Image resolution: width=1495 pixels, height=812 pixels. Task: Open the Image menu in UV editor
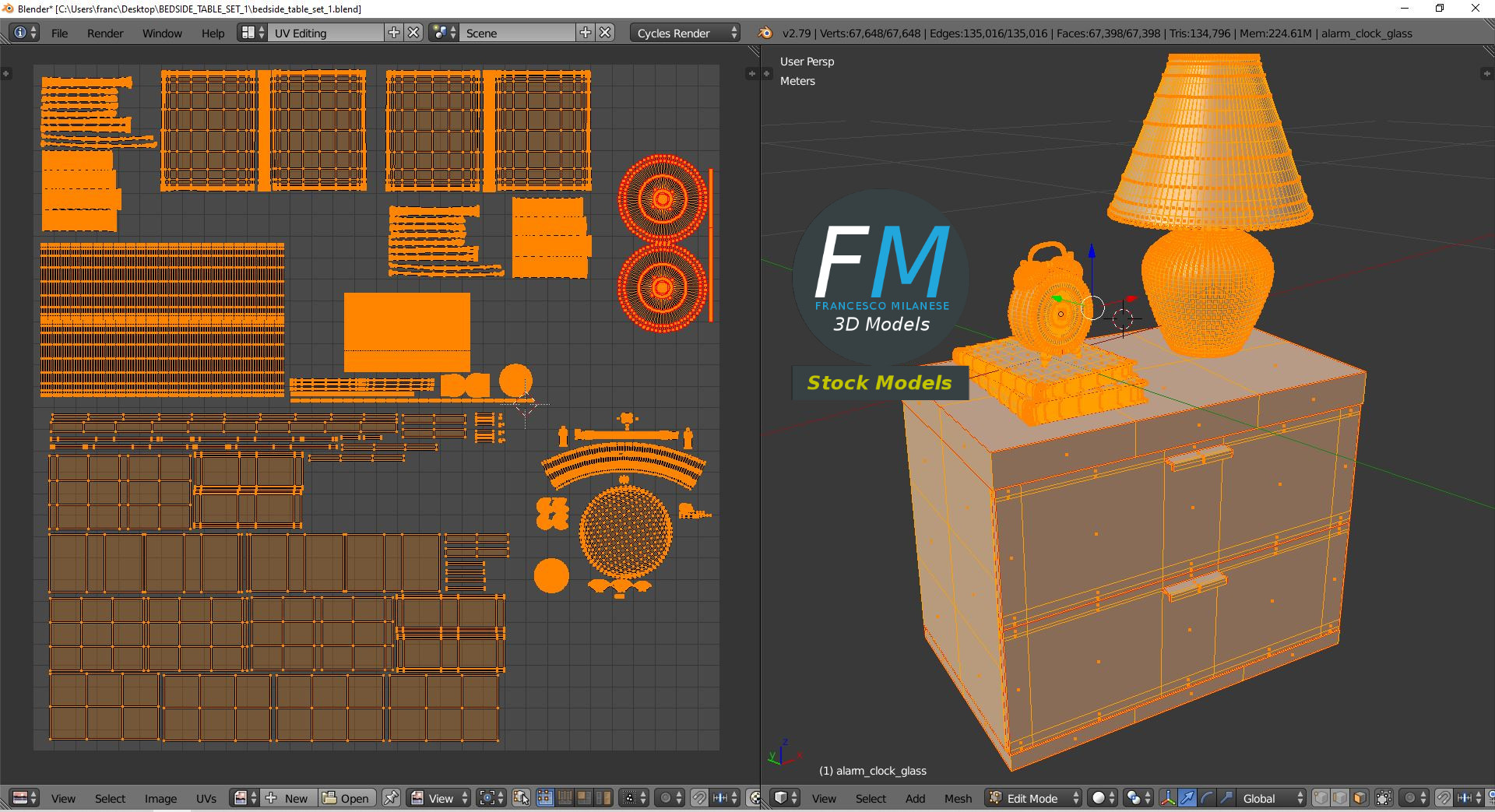(160, 798)
